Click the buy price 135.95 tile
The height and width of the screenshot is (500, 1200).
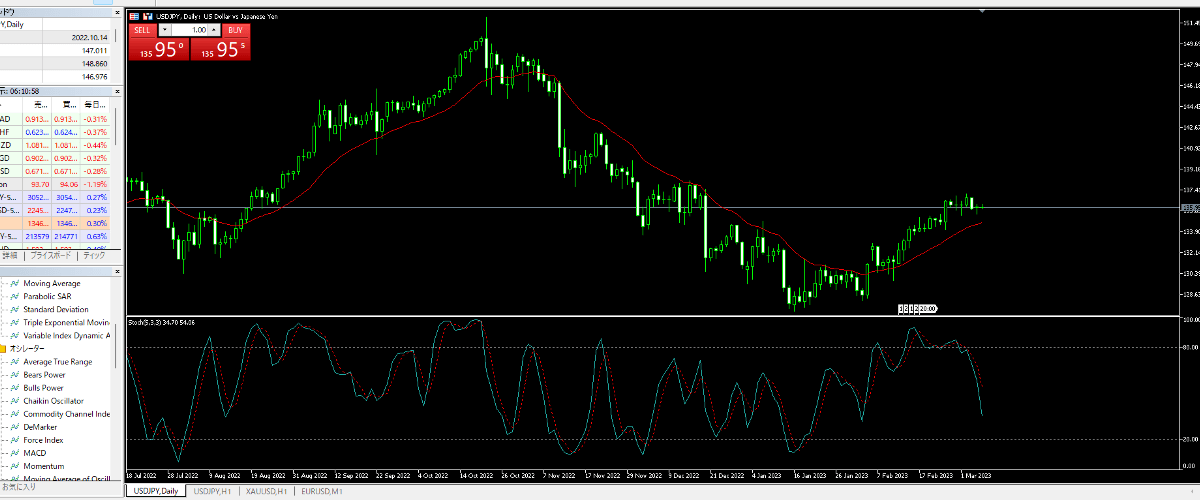click(219, 49)
